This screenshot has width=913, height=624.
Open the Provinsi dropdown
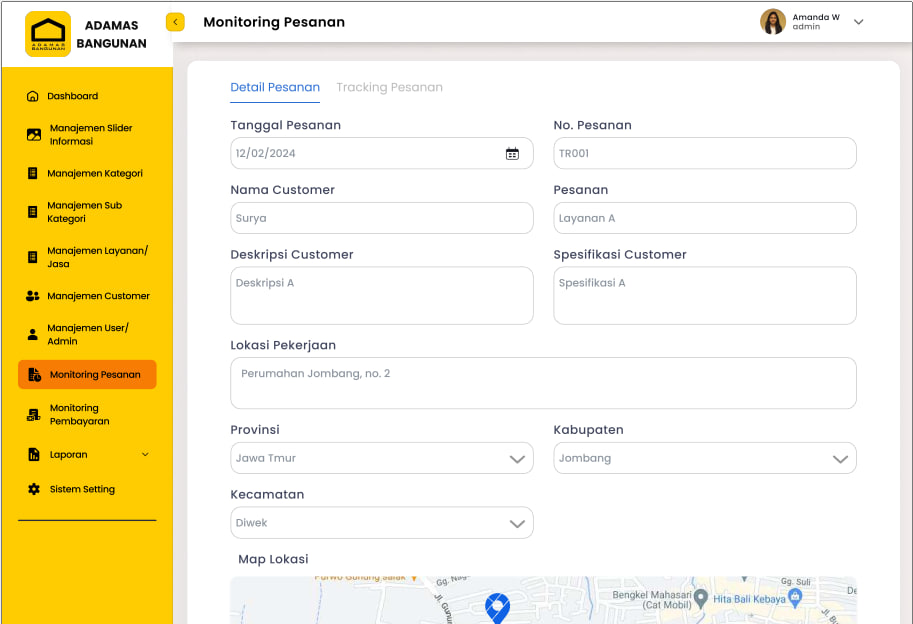382,458
